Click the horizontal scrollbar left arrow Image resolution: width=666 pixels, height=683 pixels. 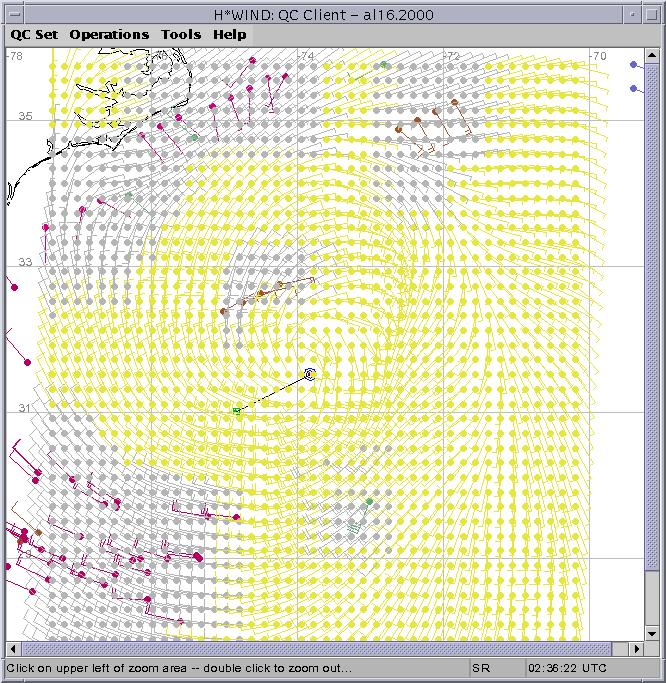[13, 649]
